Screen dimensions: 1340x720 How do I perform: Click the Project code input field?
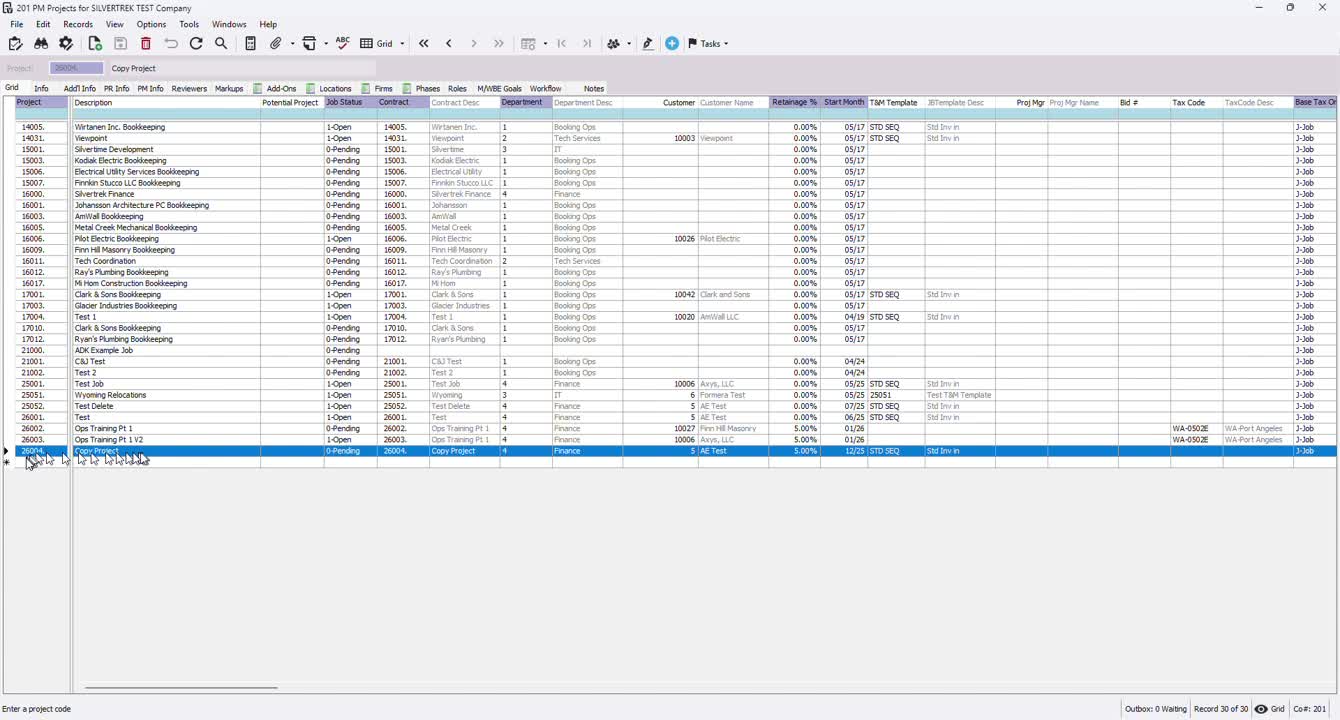tap(77, 68)
